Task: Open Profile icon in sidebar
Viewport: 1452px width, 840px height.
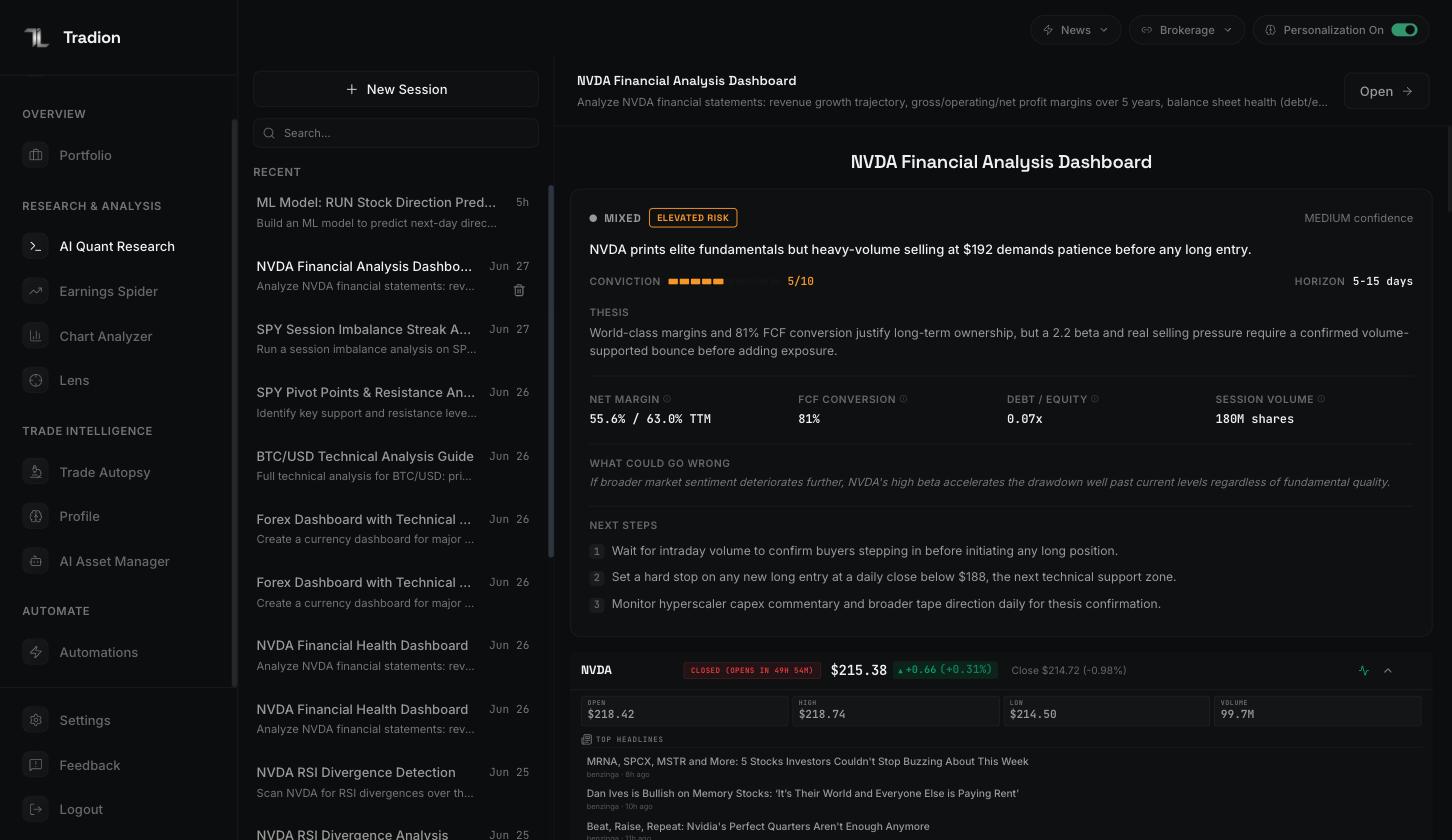Action: tap(36, 516)
